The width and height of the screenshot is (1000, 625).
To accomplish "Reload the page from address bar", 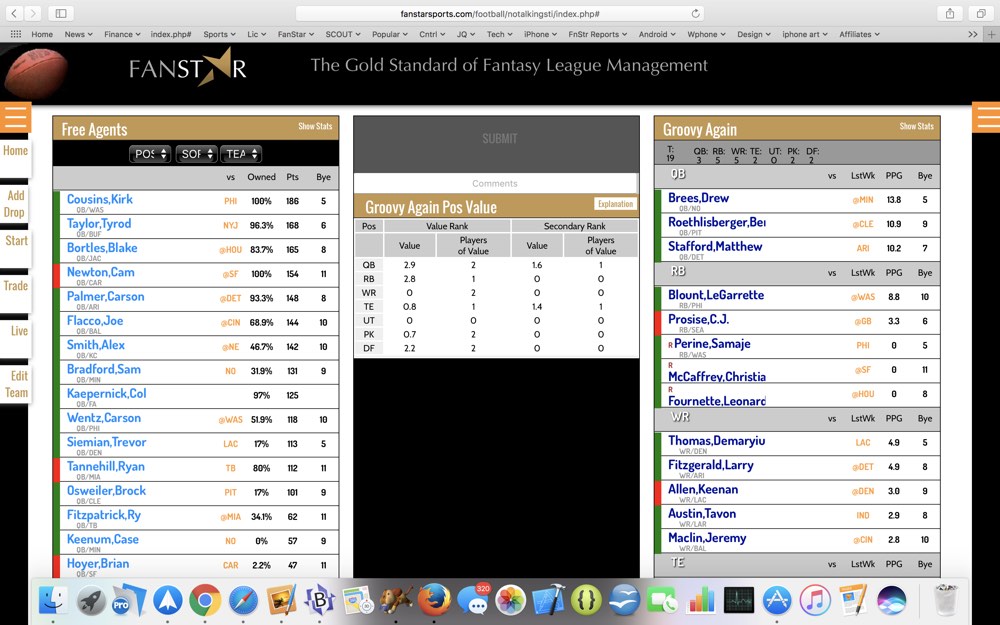I will (x=695, y=13).
